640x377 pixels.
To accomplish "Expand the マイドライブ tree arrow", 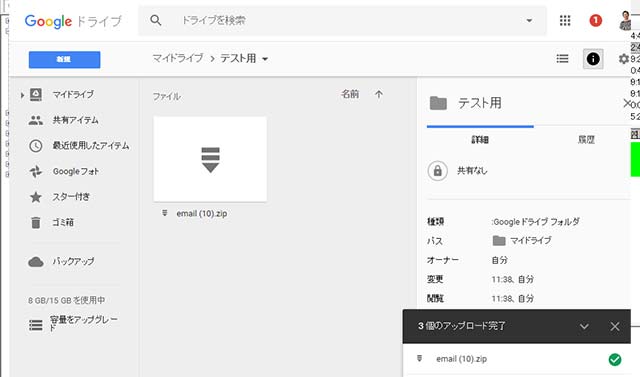I will coord(22,95).
